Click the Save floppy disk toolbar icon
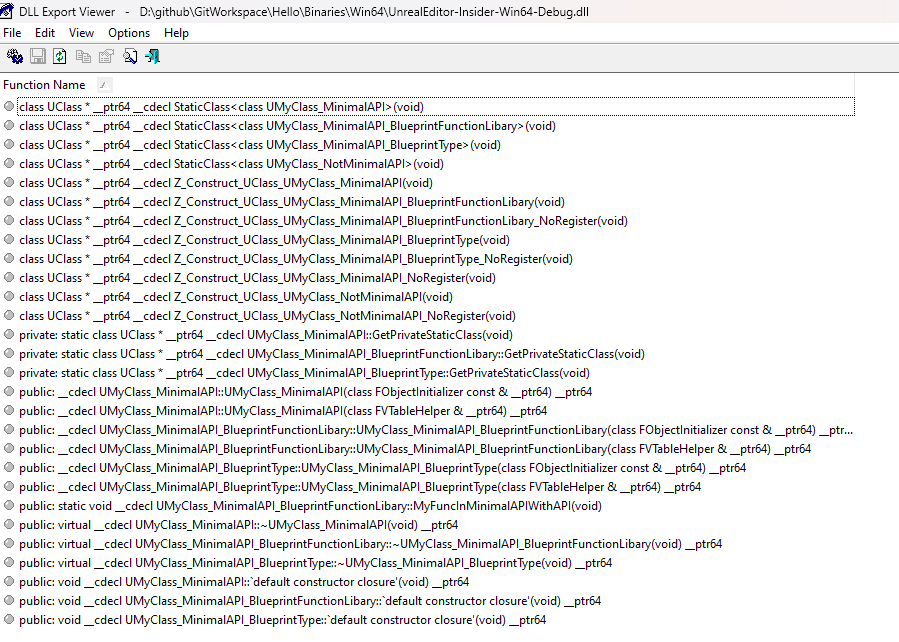The image size is (899, 642). point(38,57)
